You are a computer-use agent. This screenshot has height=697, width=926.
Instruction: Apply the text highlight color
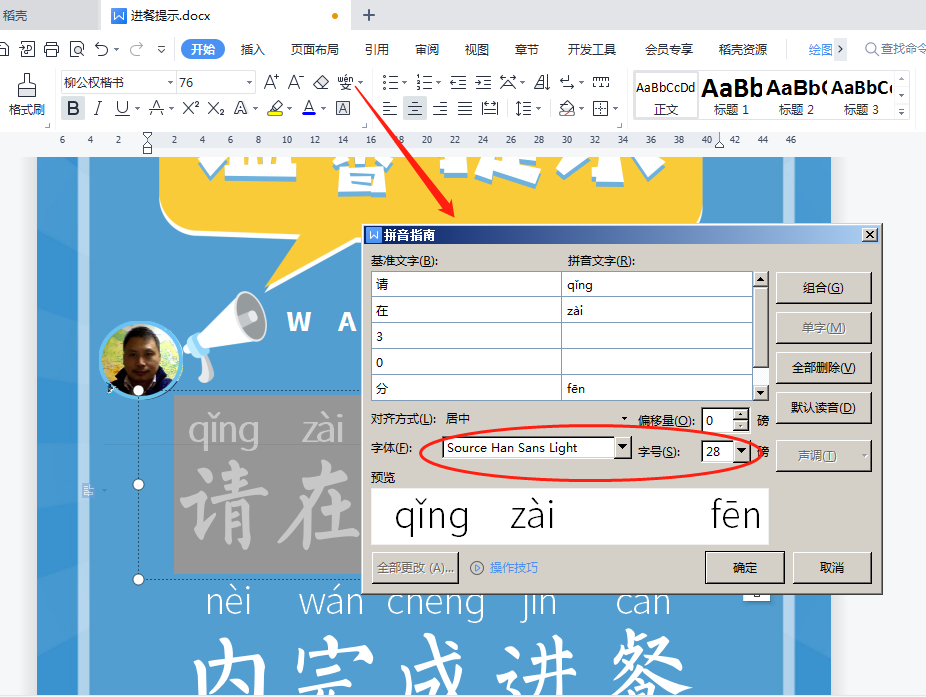(275, 109)
